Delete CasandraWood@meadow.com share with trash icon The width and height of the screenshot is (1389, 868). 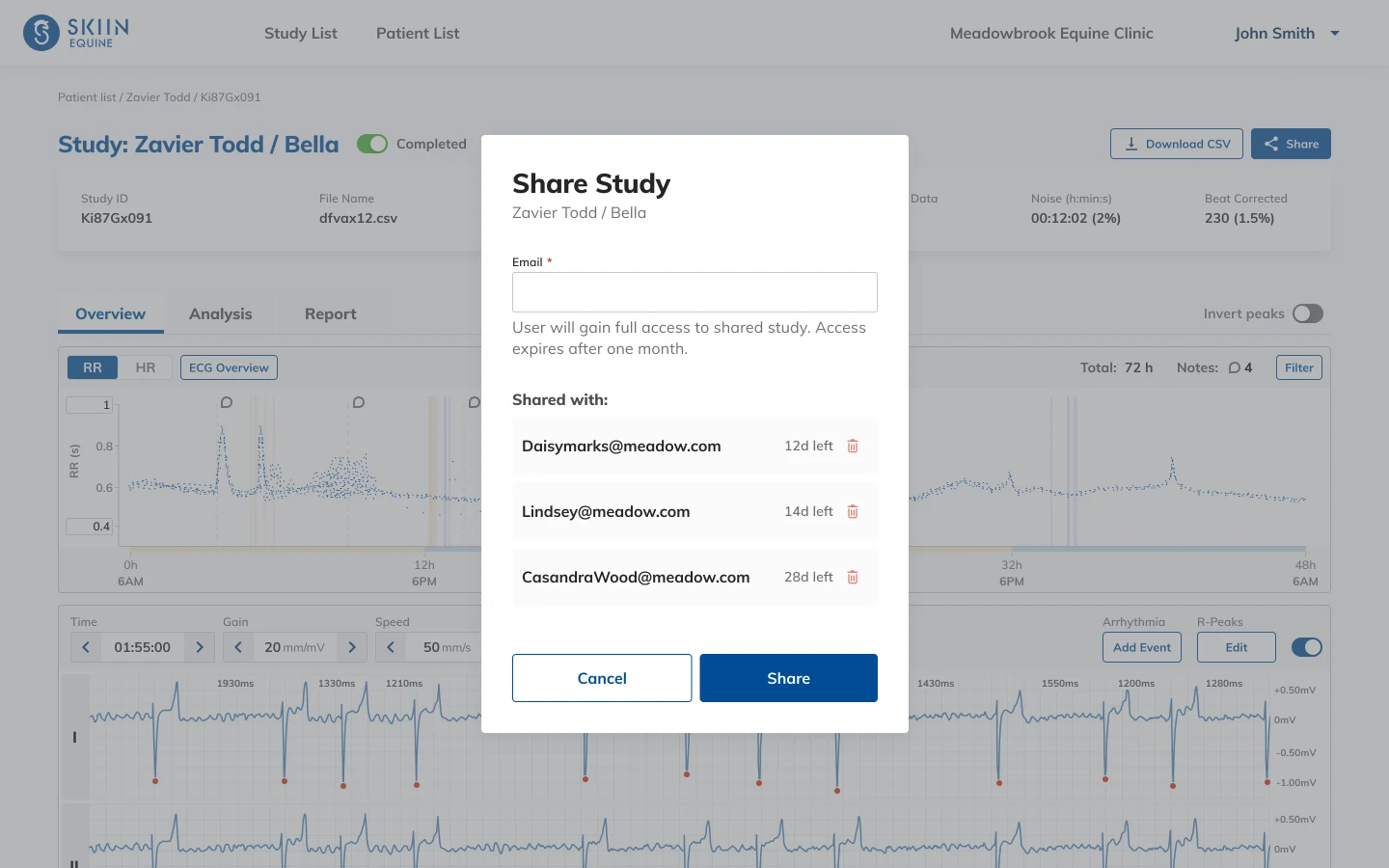pos(853,578)
